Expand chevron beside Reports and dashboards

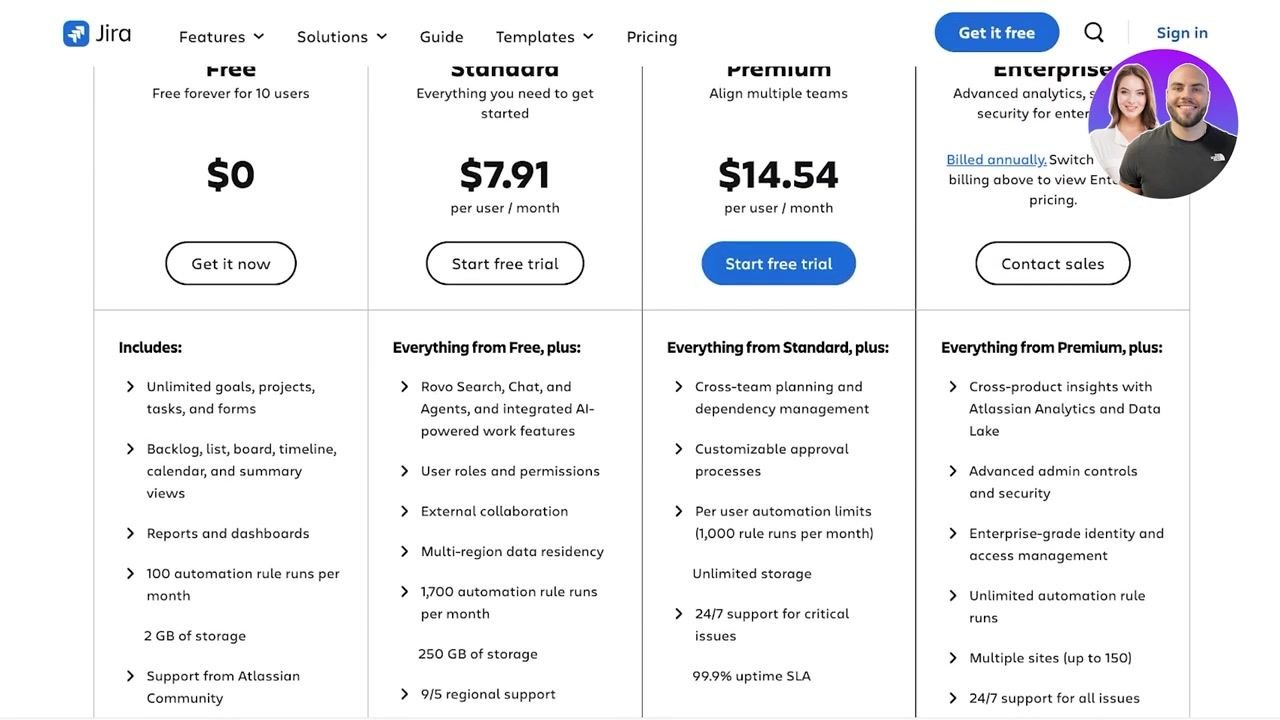point(130,533)
